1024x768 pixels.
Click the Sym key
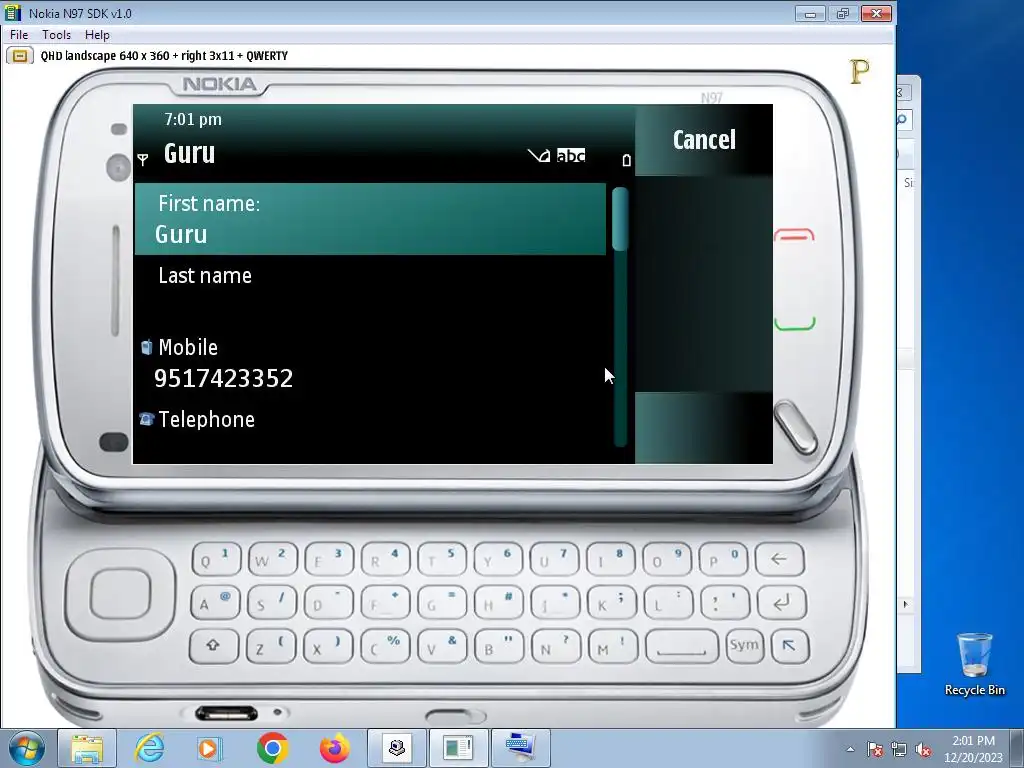click(744, 646)
